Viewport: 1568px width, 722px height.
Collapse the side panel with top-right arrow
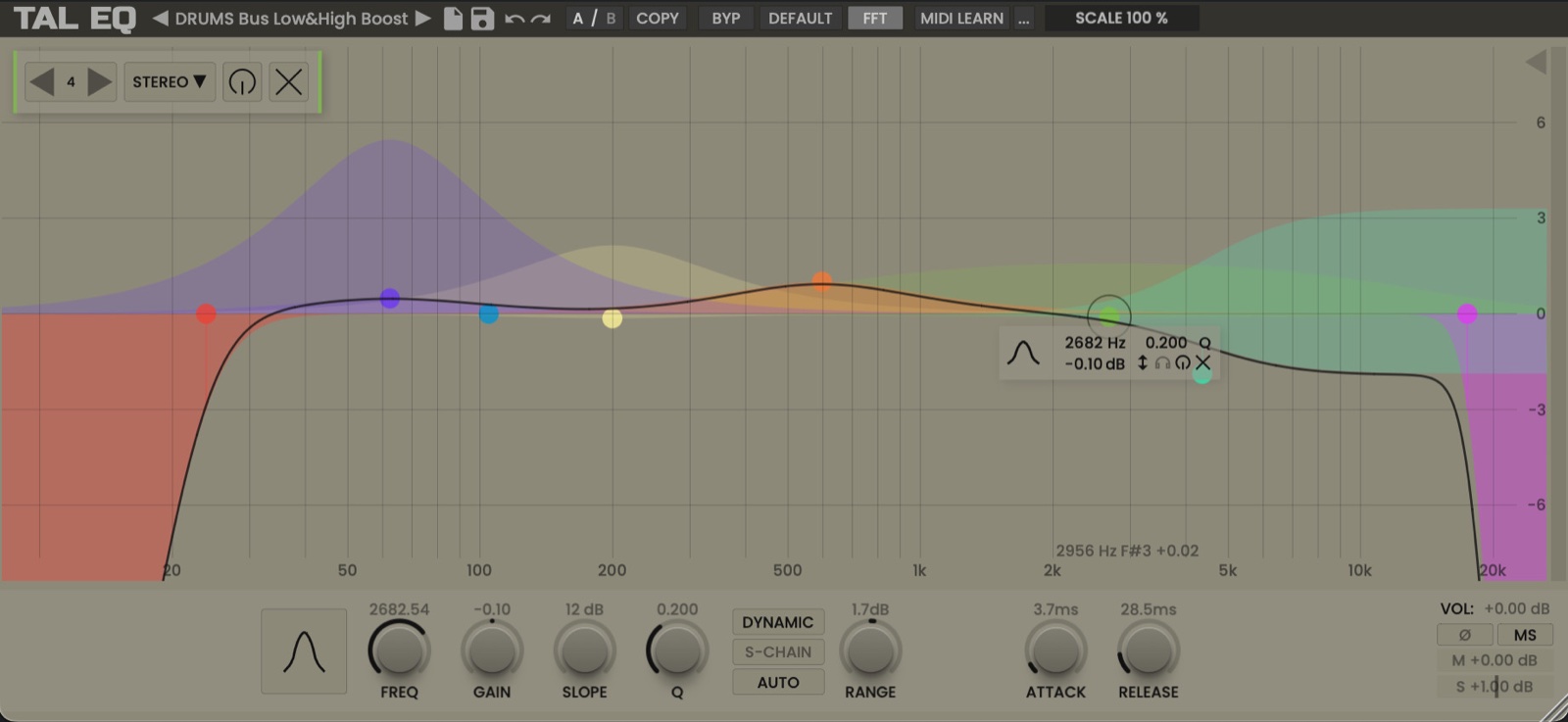coord(1536,63)
